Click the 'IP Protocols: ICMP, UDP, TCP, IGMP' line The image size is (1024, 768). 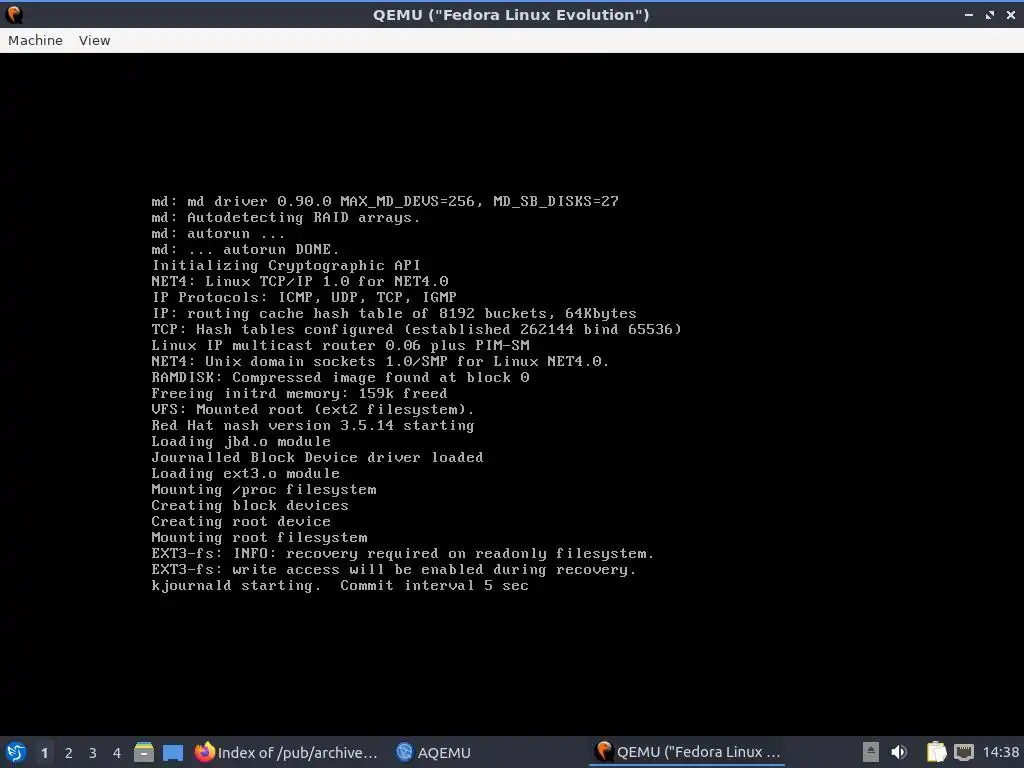[x=304, y=297]
